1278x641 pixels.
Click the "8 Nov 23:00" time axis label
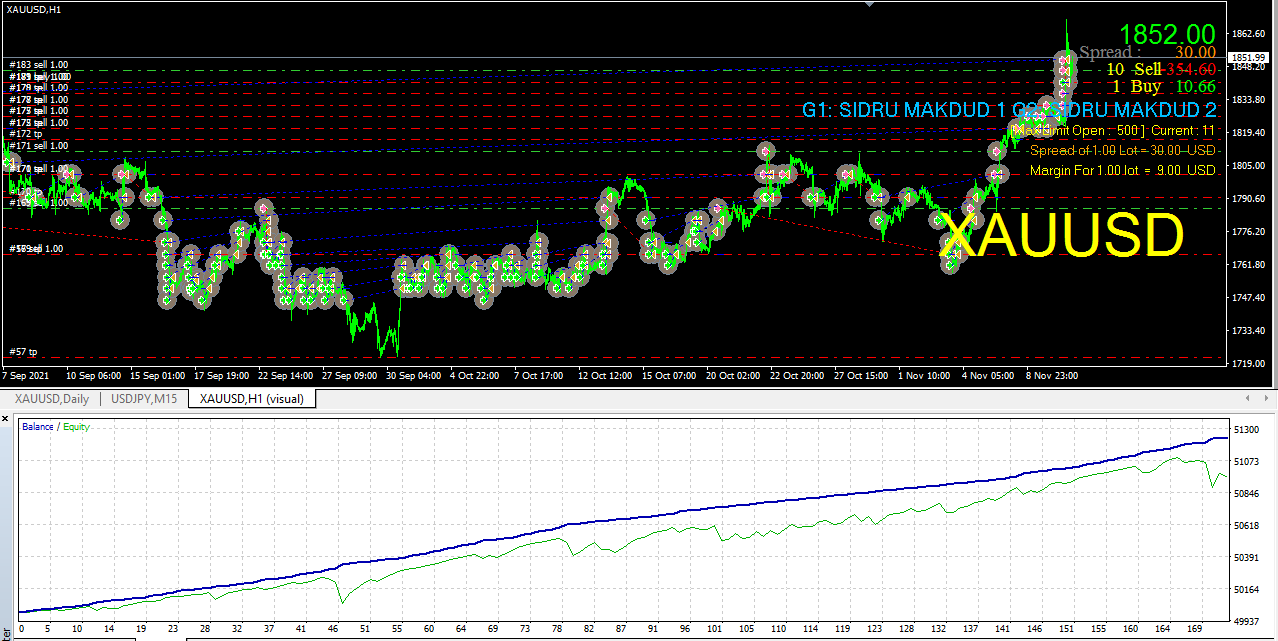pyautogui.click(x=1052, y=376)
